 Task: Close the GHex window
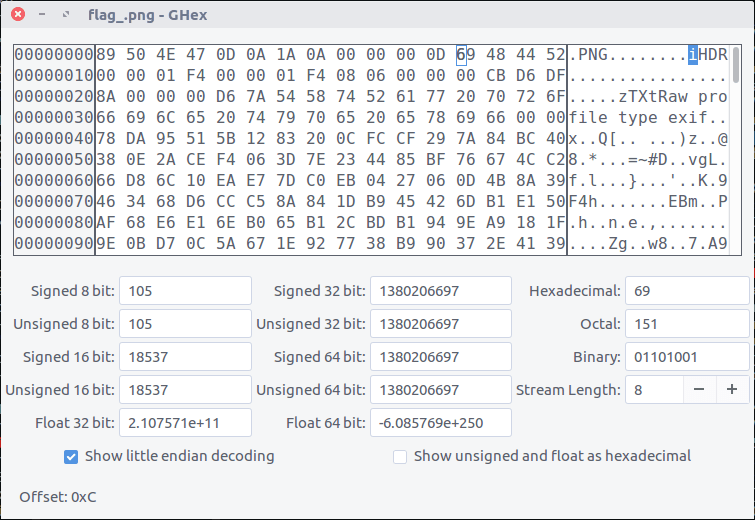pos(19,16)
